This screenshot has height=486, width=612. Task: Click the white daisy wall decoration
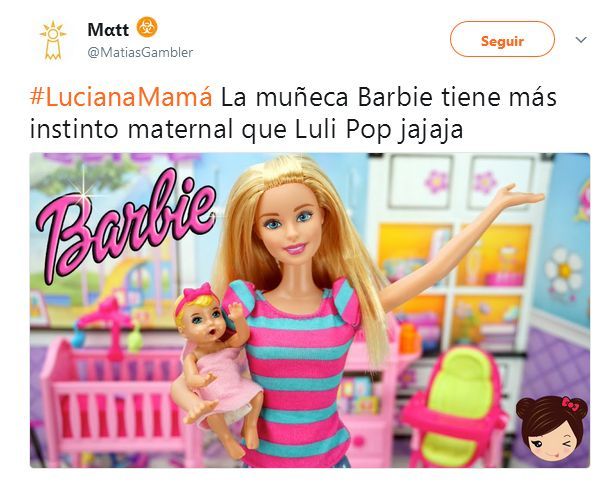564,270
